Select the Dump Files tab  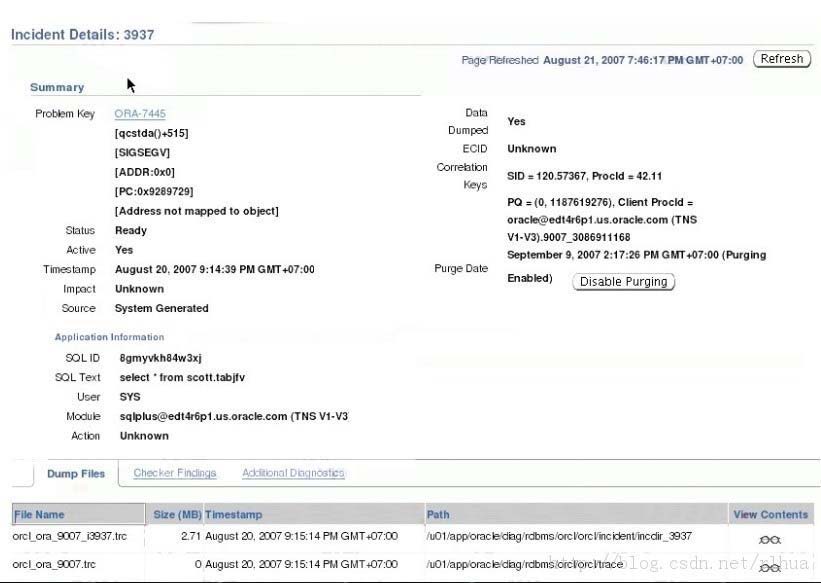[x=76, y=474]
